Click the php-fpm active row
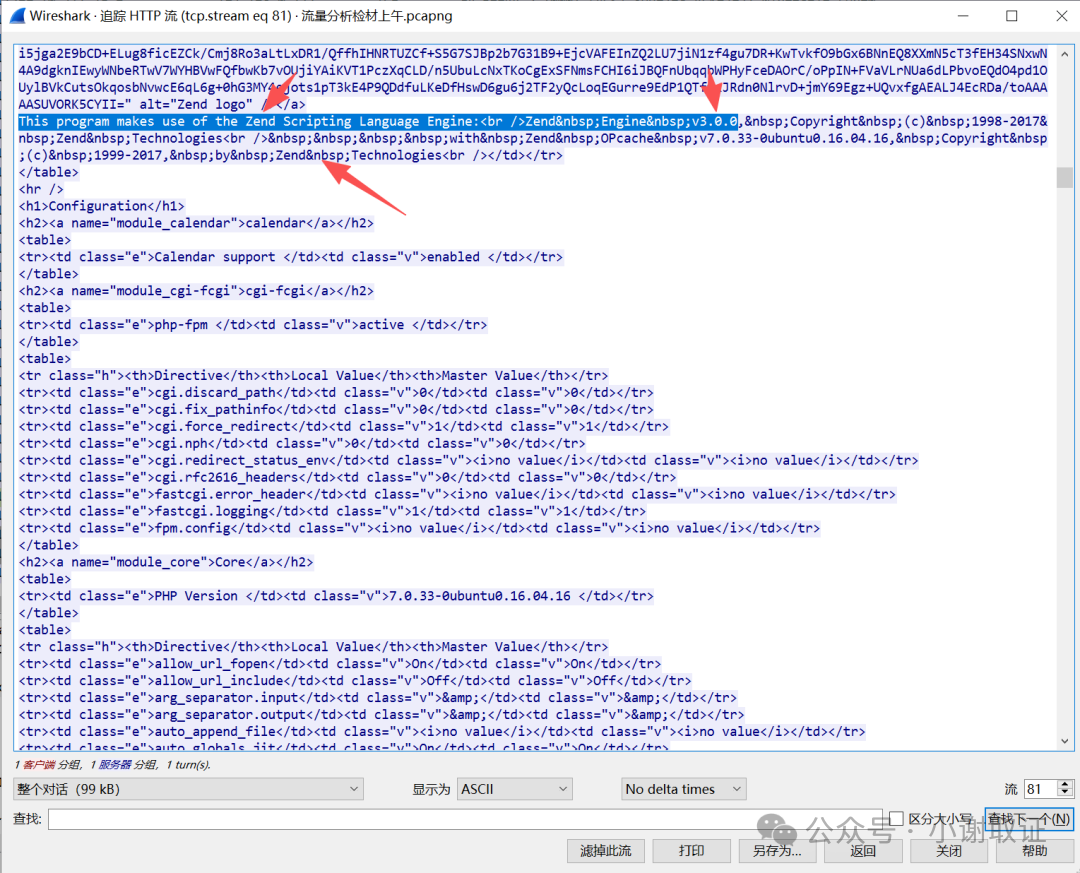Image resolution: width=1080 pixels, height=873 pixels. (x=253, y=325)
